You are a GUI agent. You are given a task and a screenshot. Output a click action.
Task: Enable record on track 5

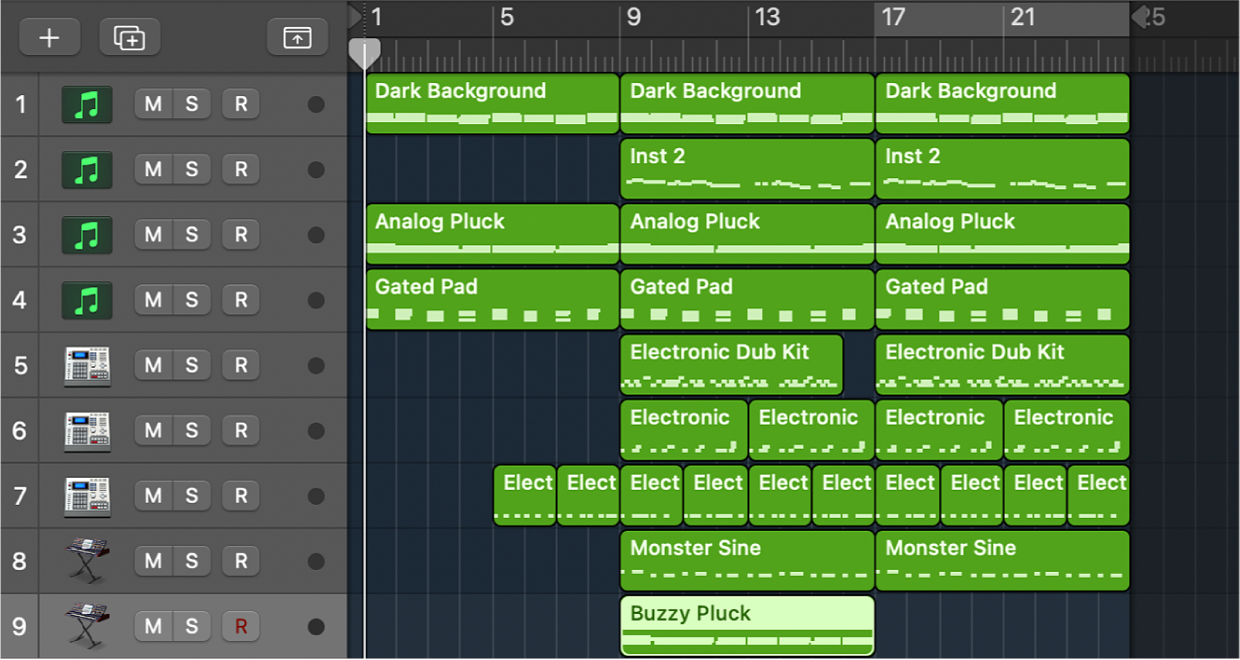(240, 365)
